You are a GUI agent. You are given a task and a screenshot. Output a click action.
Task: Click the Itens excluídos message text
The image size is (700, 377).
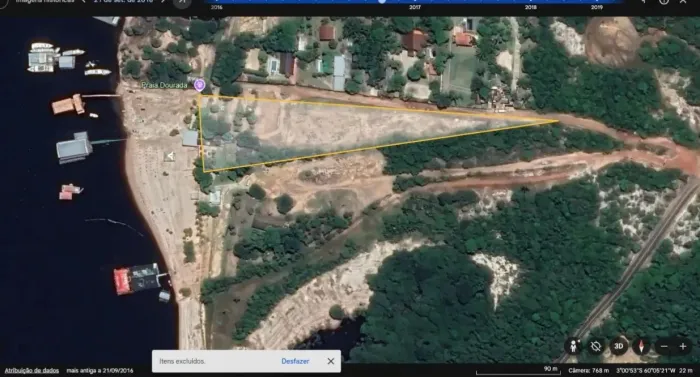click(x=182, y=361)
